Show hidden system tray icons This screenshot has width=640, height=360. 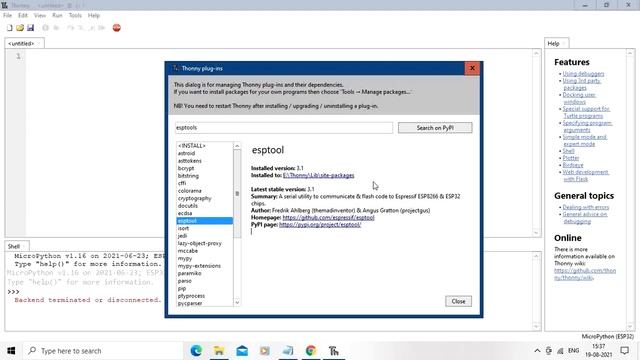click(537, 351)
